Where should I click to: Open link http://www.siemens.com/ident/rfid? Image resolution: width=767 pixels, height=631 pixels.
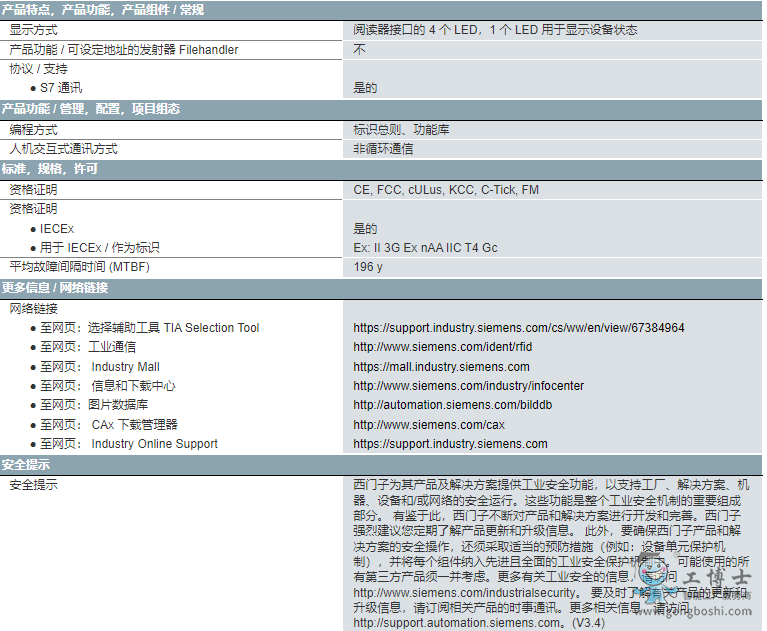tap(443, 347)
